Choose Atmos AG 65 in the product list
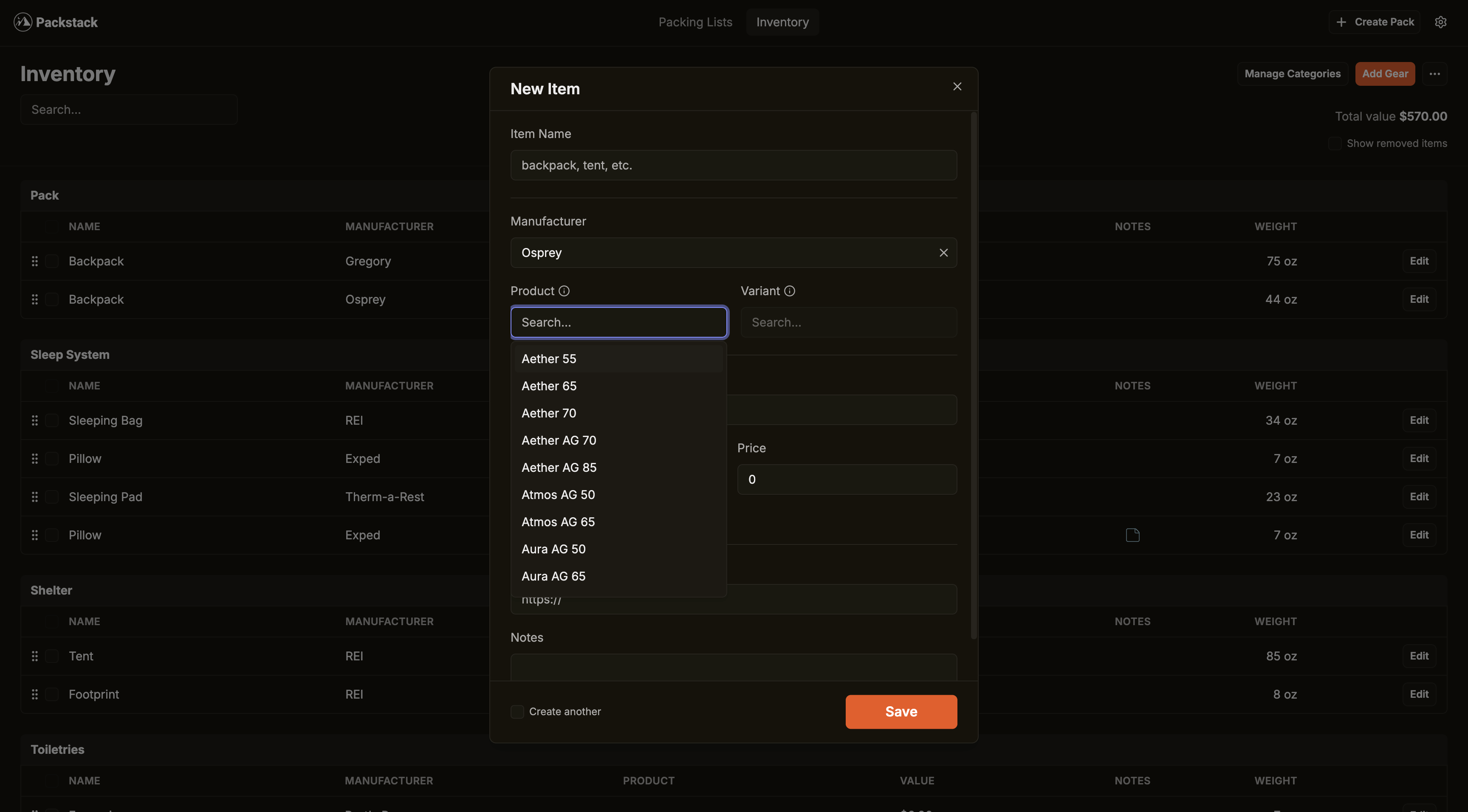Screen dimensions: 1468x812 (x=558, y=522)
